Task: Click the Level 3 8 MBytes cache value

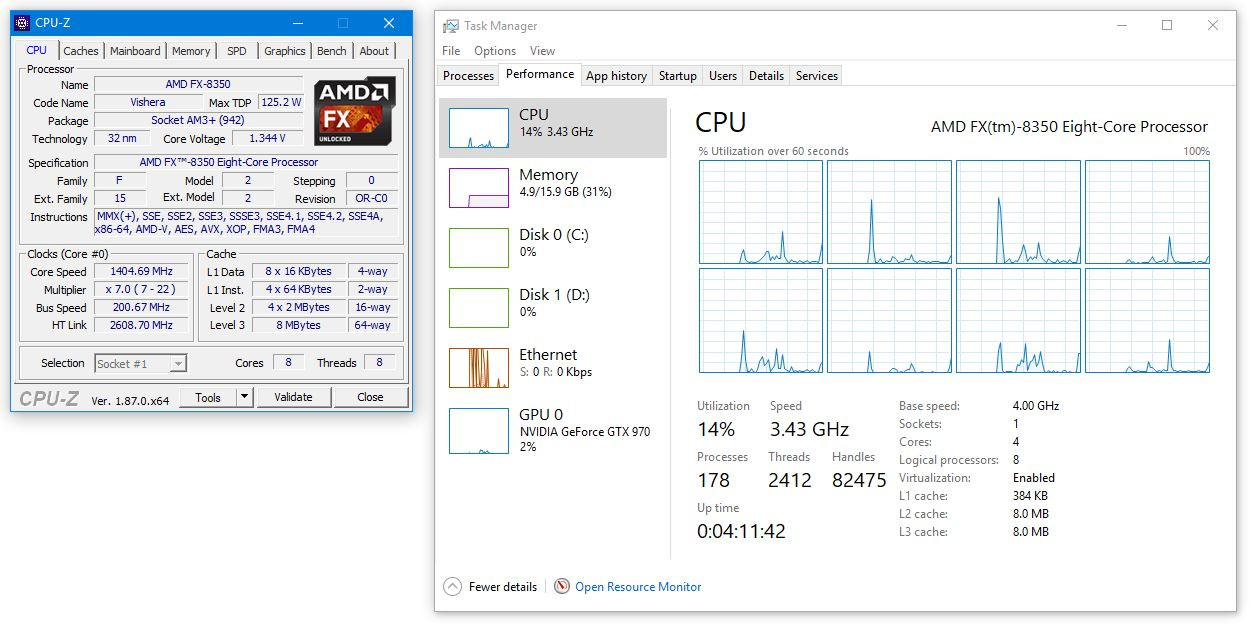Action: tap(298, 326)
